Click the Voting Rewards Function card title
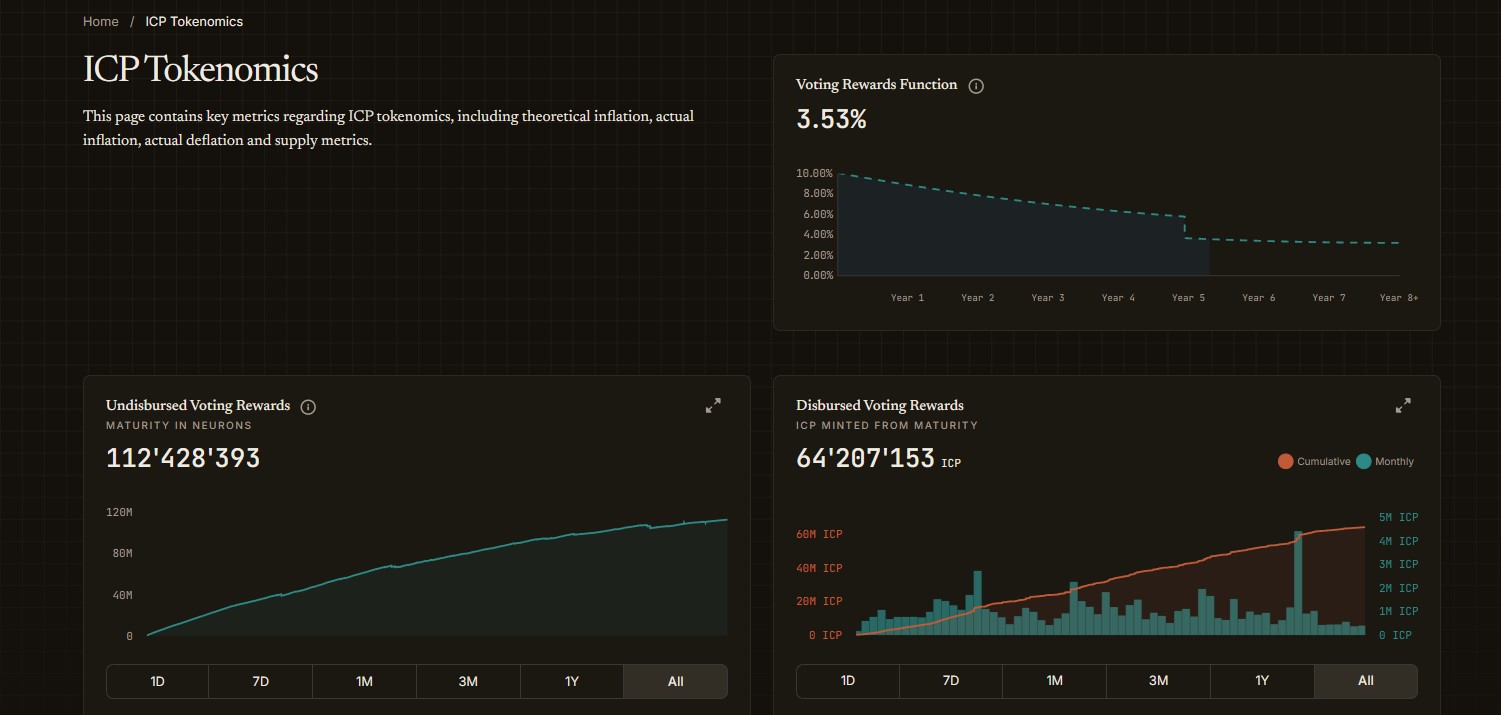The width and height of the screenshot is (1501, 715). tap(876, 85)
